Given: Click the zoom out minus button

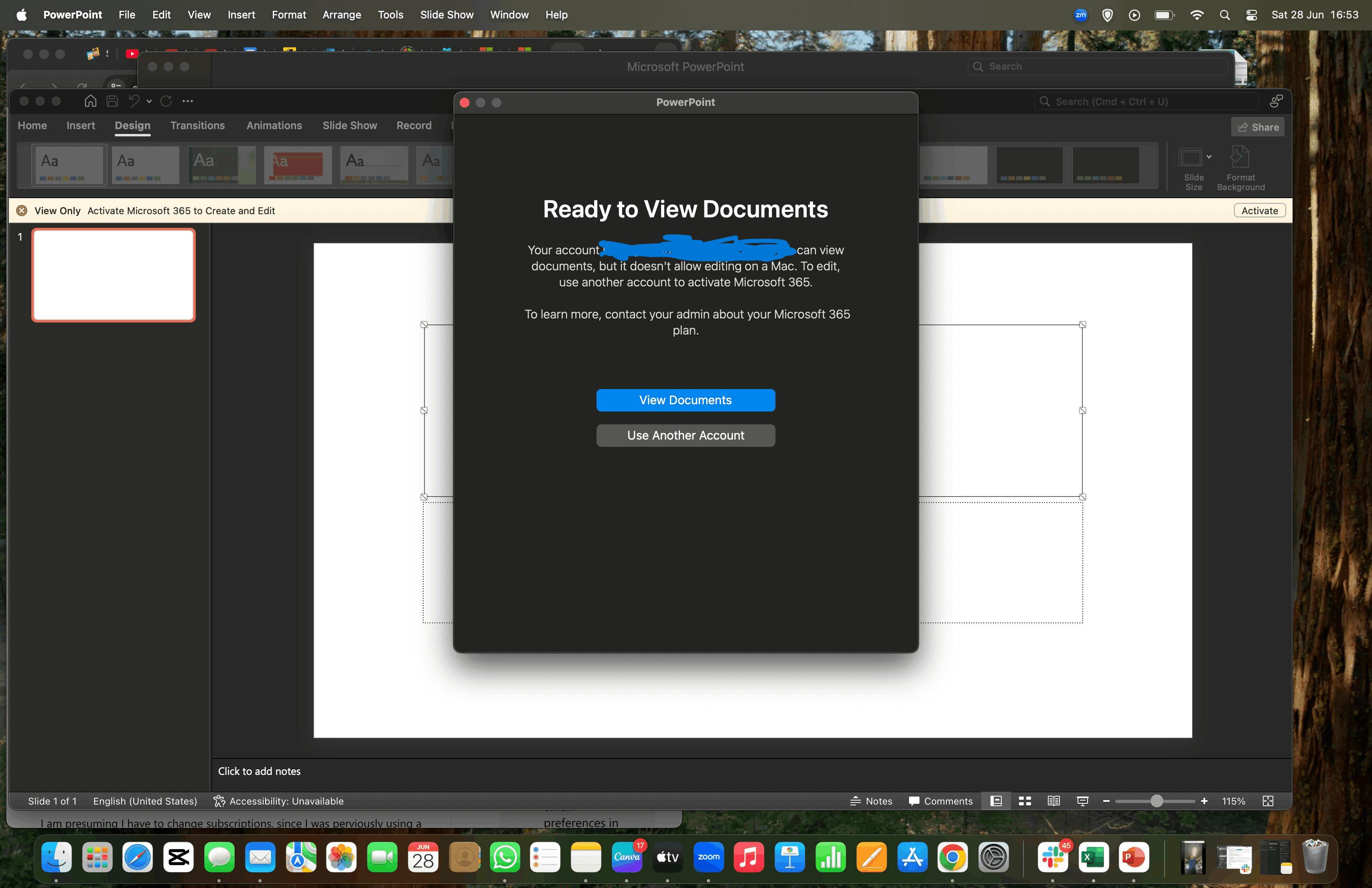Looking at the screenshot, I should coord(1106,801).
